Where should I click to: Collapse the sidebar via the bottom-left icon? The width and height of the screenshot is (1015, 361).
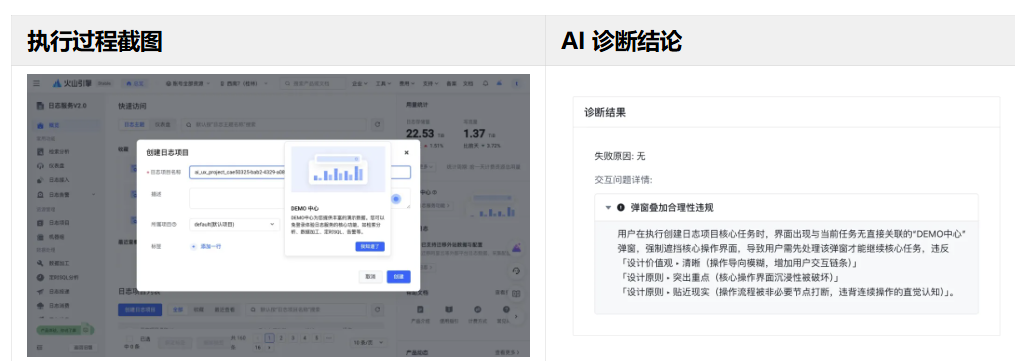[39, 347]
